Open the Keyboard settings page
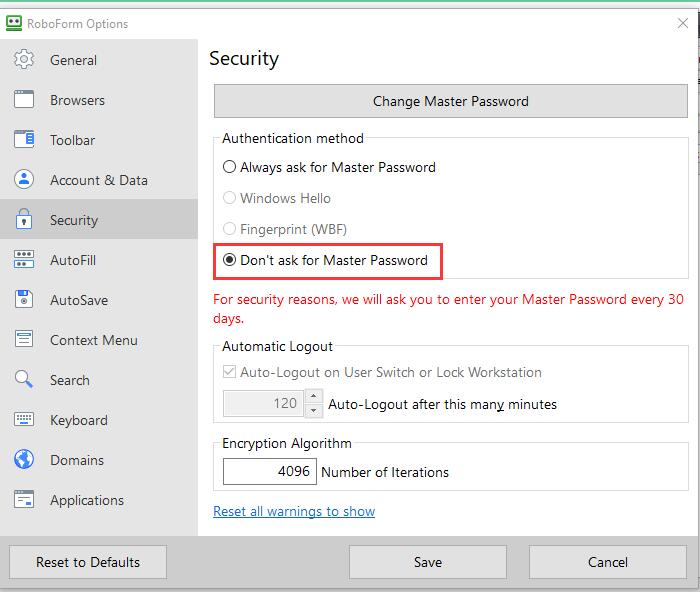 point(78,420)
